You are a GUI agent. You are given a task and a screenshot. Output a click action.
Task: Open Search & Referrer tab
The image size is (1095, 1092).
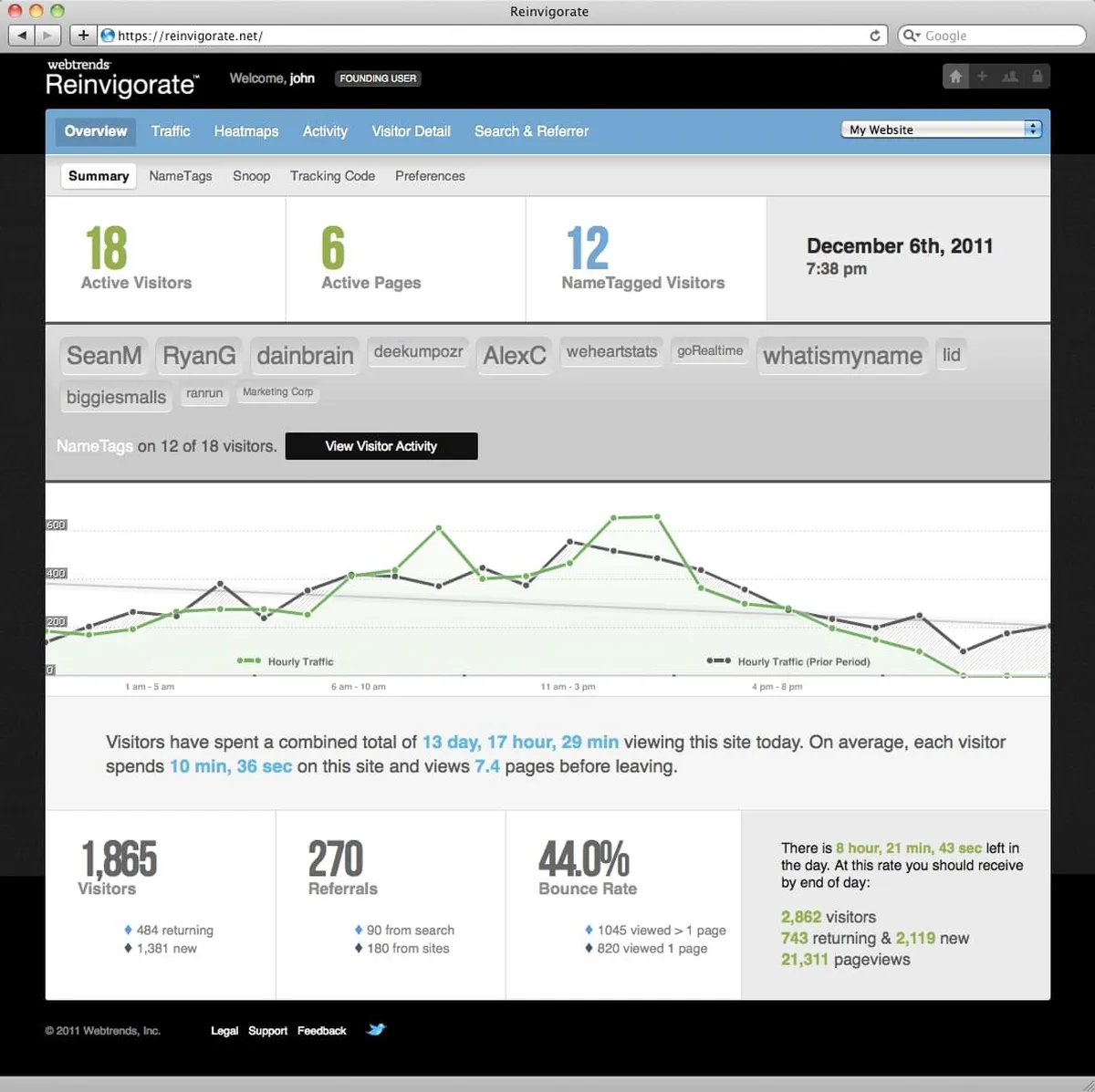(x=531, y=131)
